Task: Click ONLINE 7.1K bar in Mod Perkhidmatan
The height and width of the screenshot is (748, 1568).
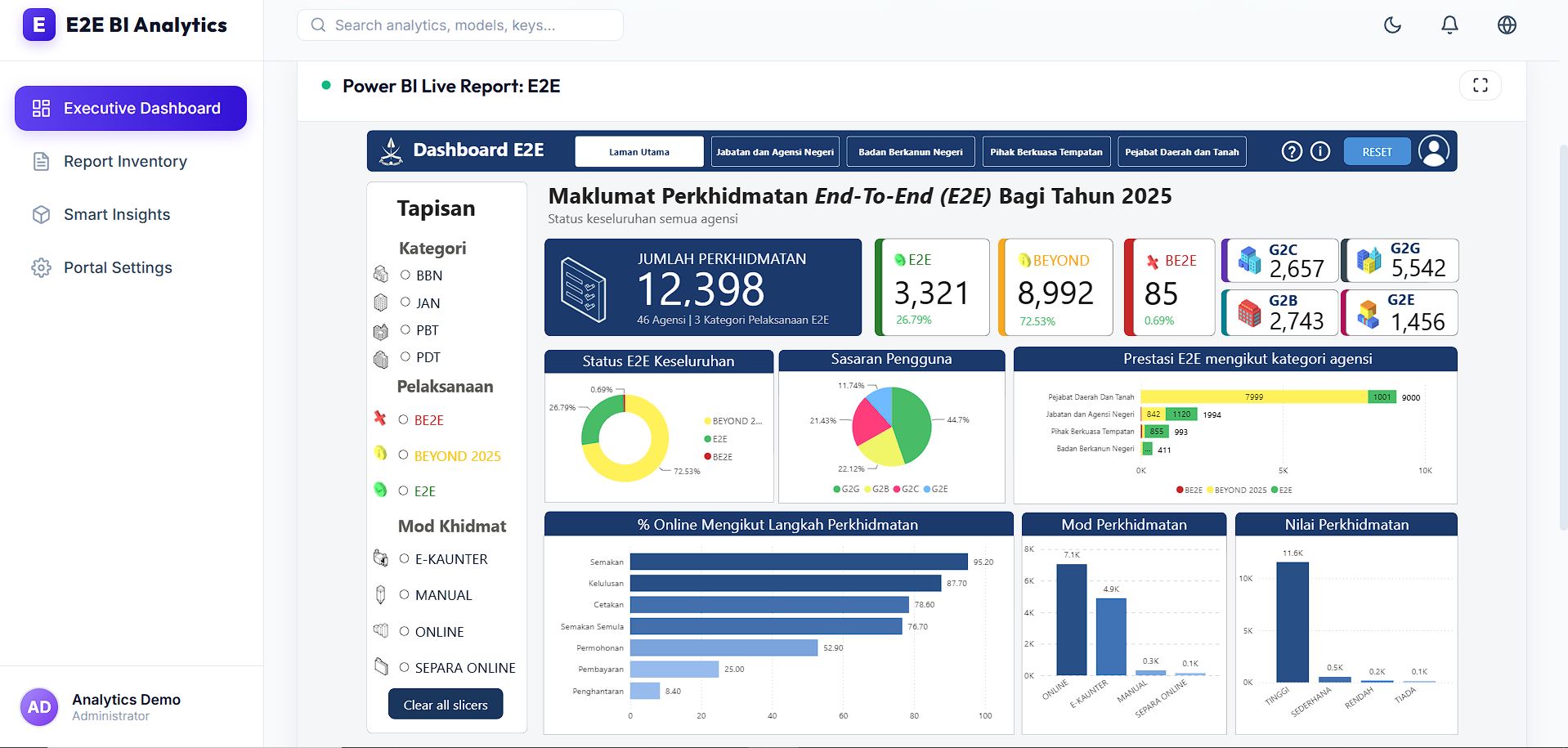Action: pos(1071,620)
